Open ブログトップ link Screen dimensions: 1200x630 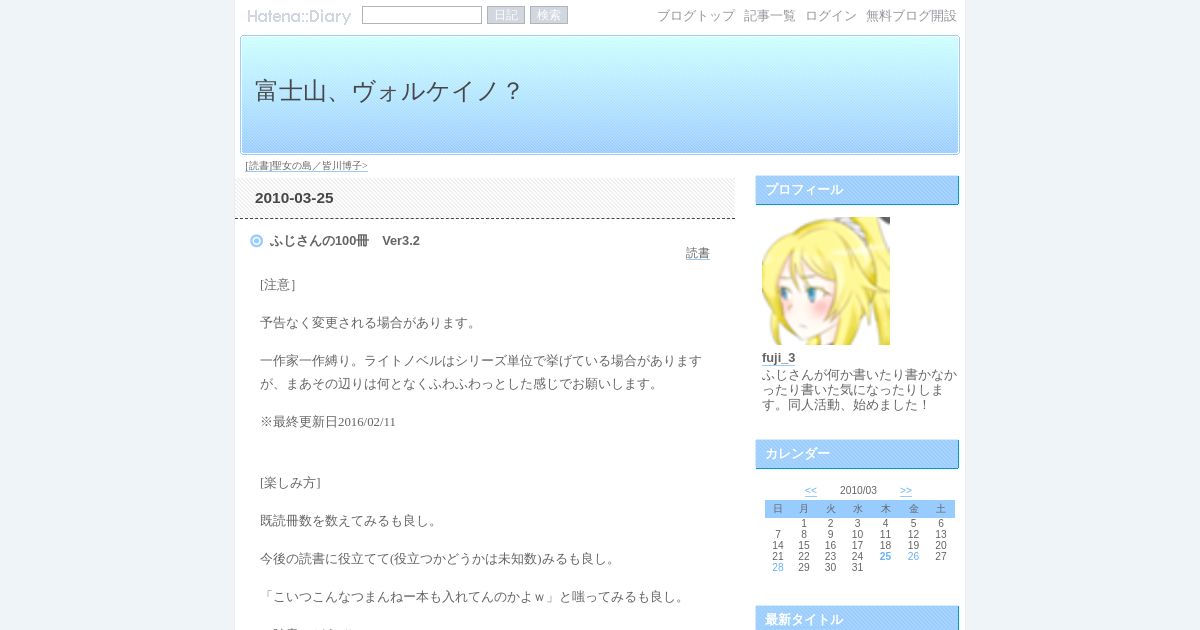coord(696,16)
